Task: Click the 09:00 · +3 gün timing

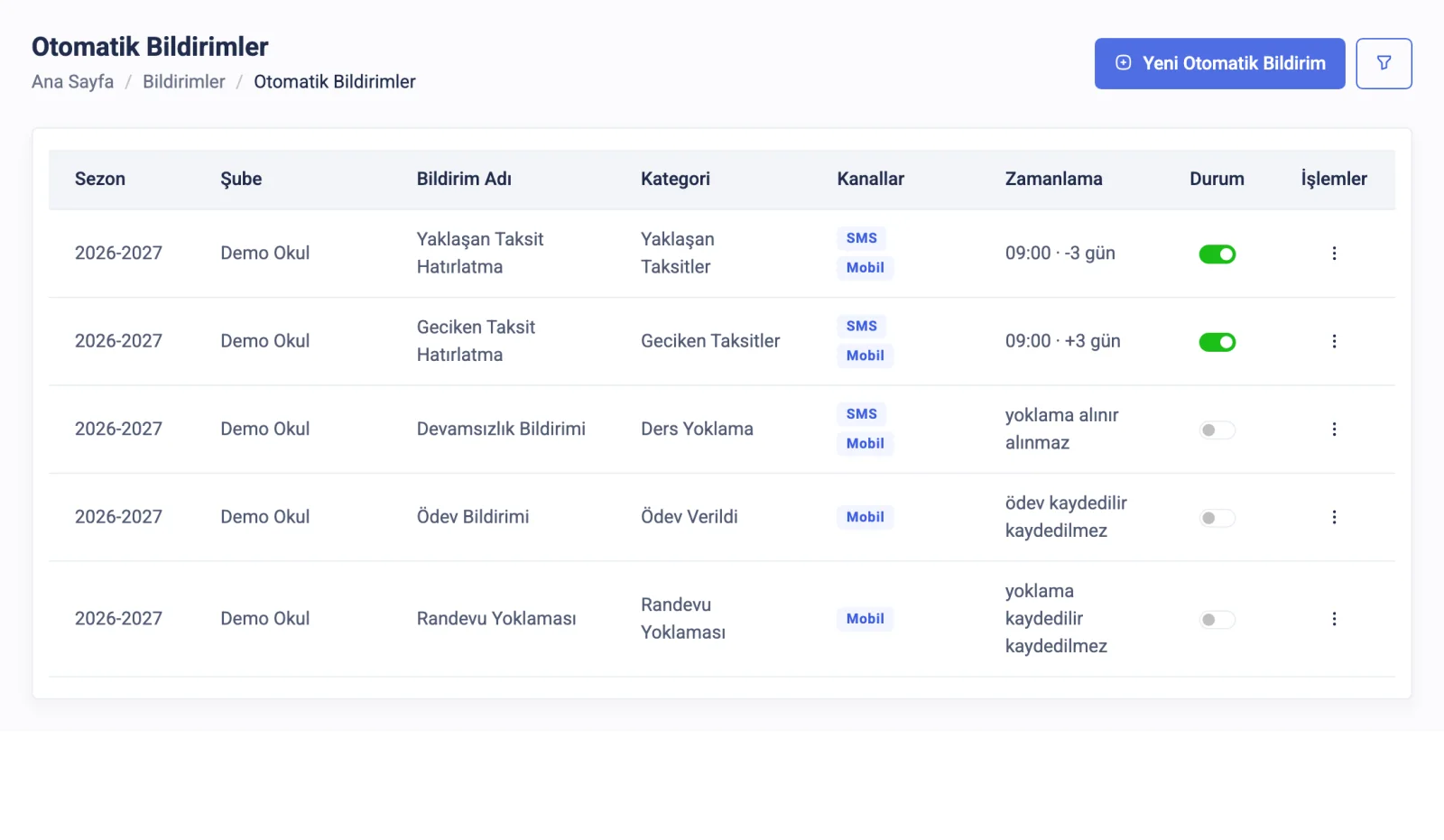Action: click(x=1063, y=341)
